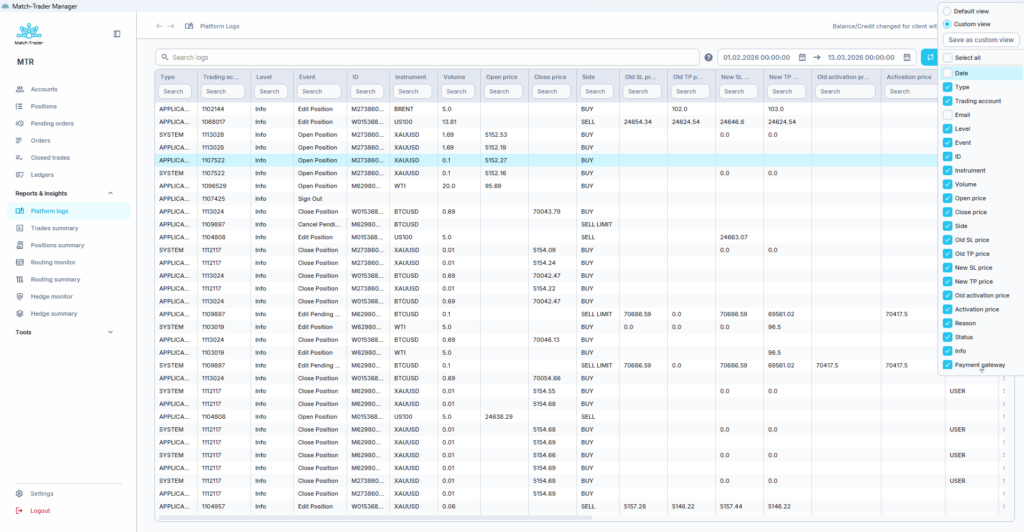Click the Search logs input field

point(430,58)
